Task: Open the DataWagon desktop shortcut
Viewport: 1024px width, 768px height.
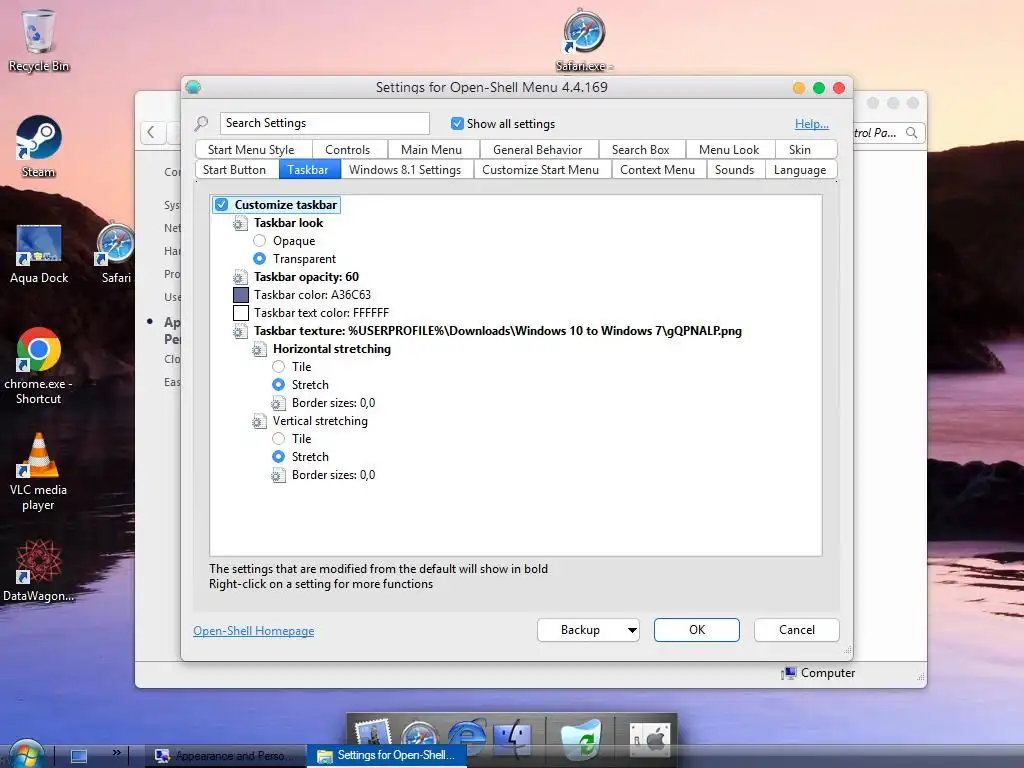Action: 38,571
